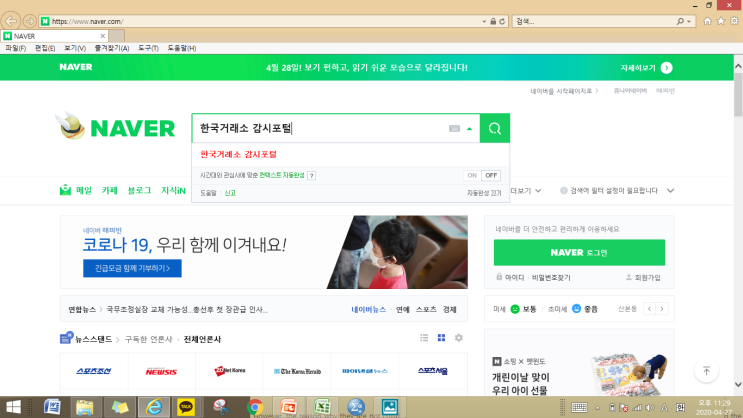This screenshot has width=743, height=418.
Task: Select the suggestion 한국거래소 감시포털
Action: [x=238, y=154]
